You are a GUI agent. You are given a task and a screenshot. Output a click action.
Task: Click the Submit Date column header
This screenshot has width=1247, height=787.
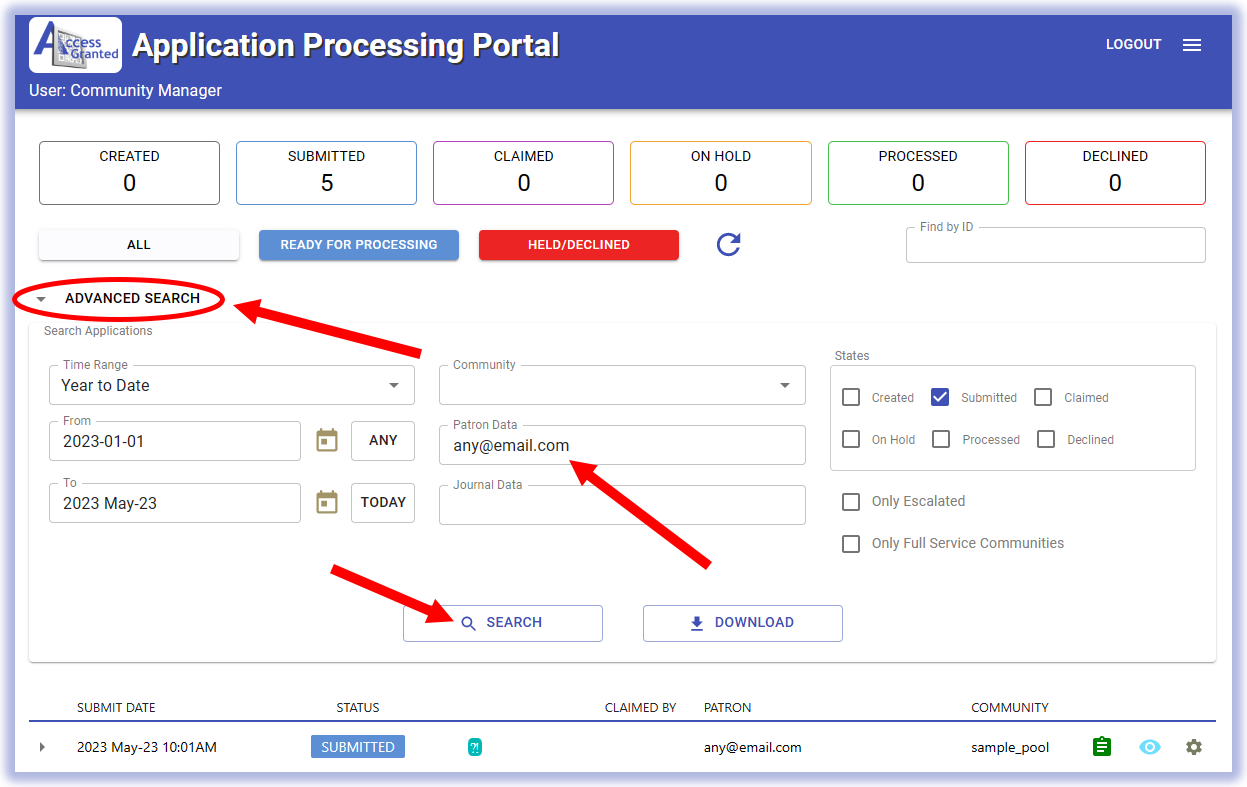pyautogui.click(x=116, y=707)
